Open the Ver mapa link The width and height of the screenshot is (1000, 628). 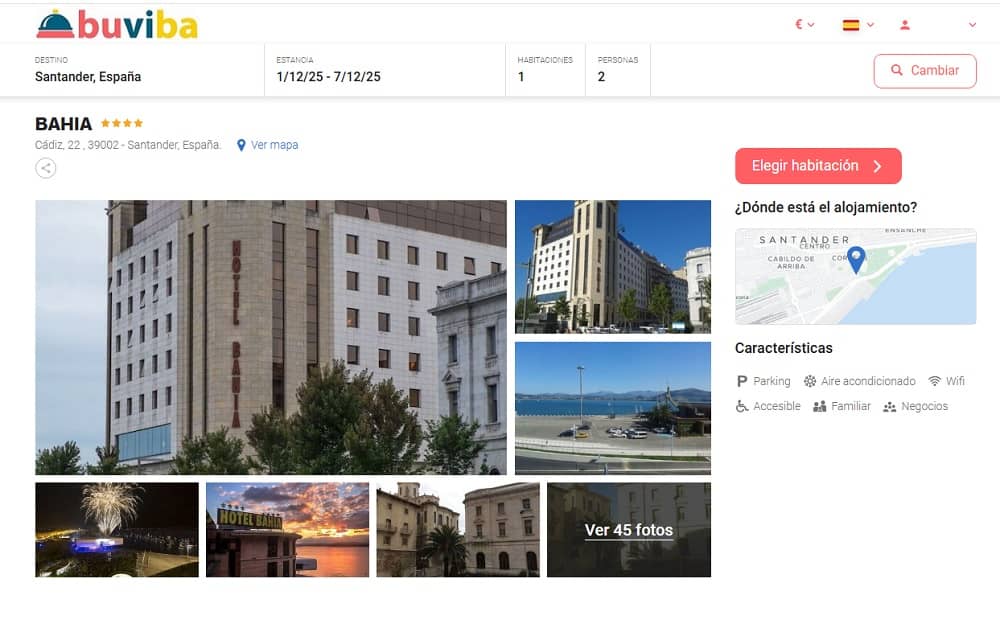pos(267,145)
